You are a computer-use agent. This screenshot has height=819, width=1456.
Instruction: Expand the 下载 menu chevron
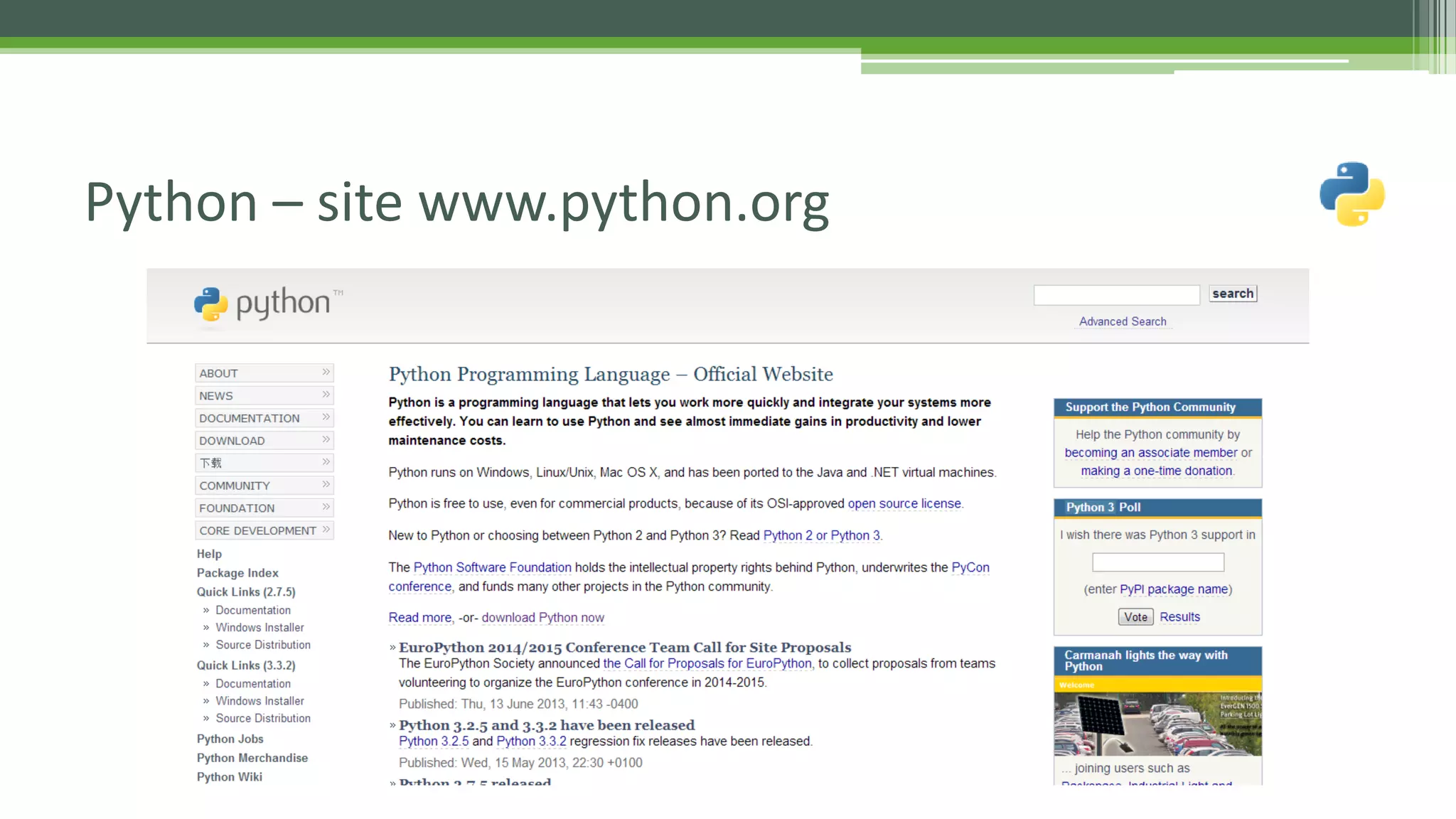click(x=326, y=462)
